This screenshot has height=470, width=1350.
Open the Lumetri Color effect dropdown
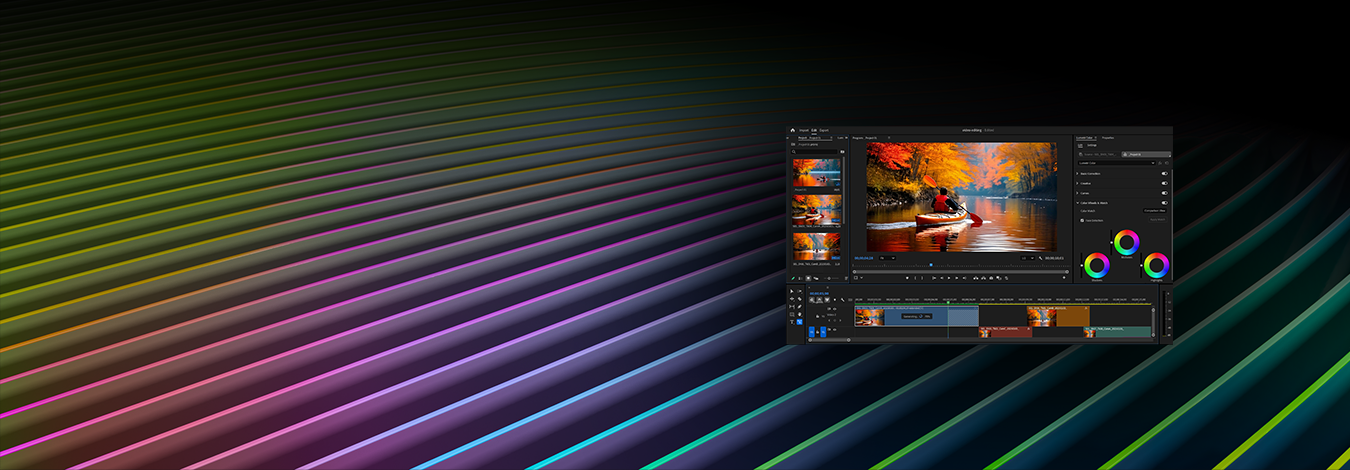point(1117,163)
